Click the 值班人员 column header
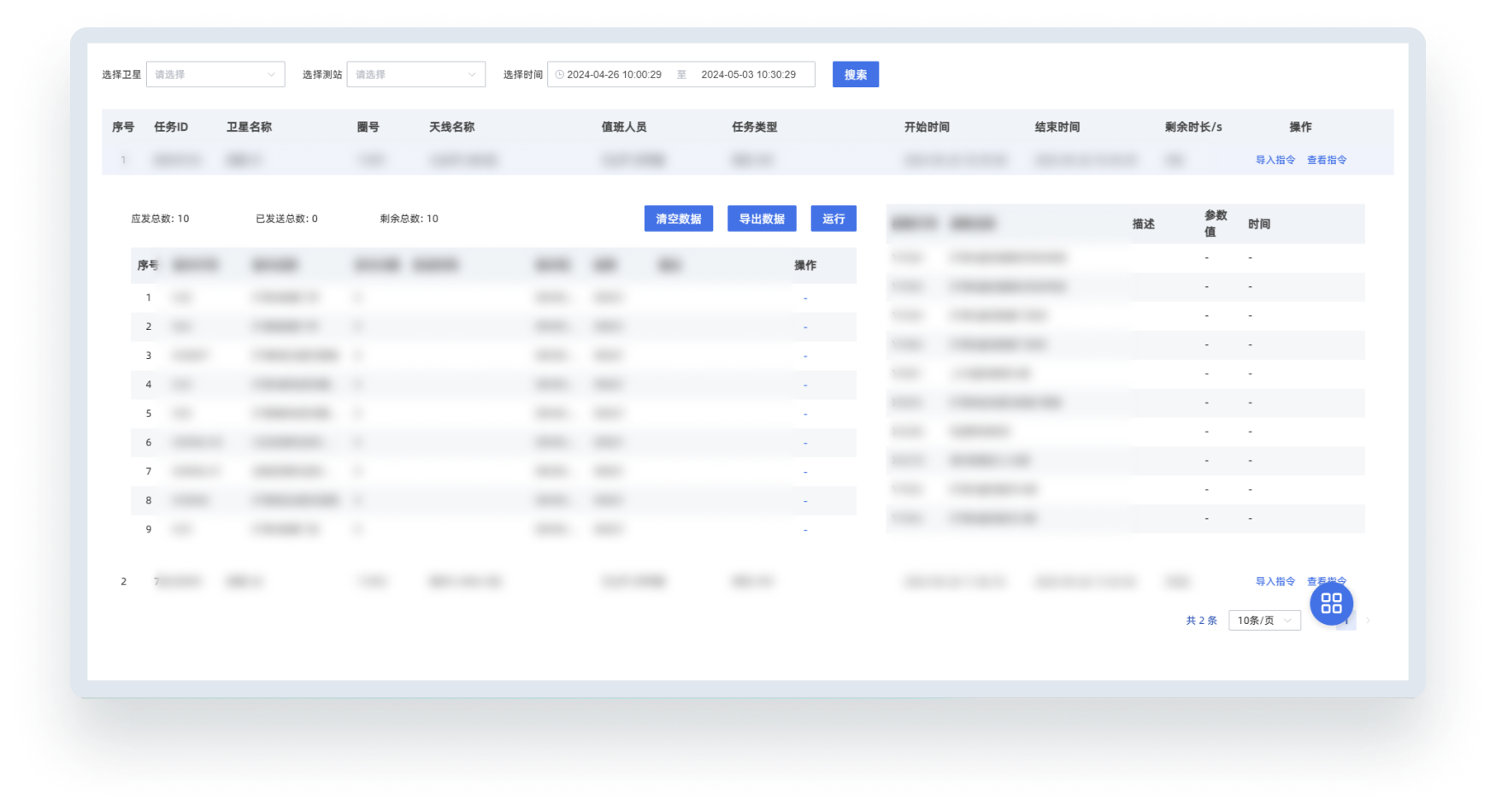Viewport: 1496px width, 812px height. pyautogui.click(x=624, y=127)
